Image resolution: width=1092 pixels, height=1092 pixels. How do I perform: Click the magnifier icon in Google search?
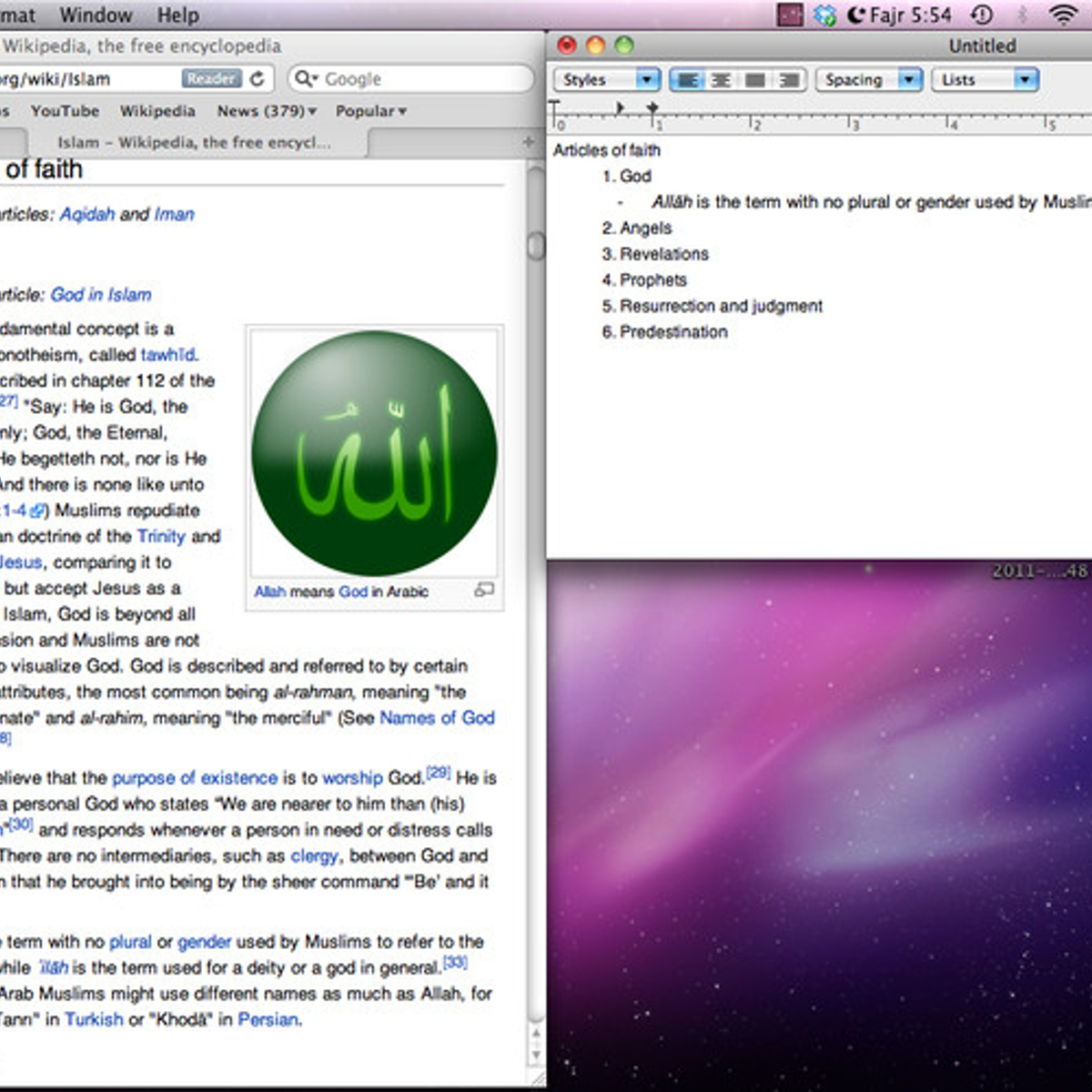[x=305, y=79]
